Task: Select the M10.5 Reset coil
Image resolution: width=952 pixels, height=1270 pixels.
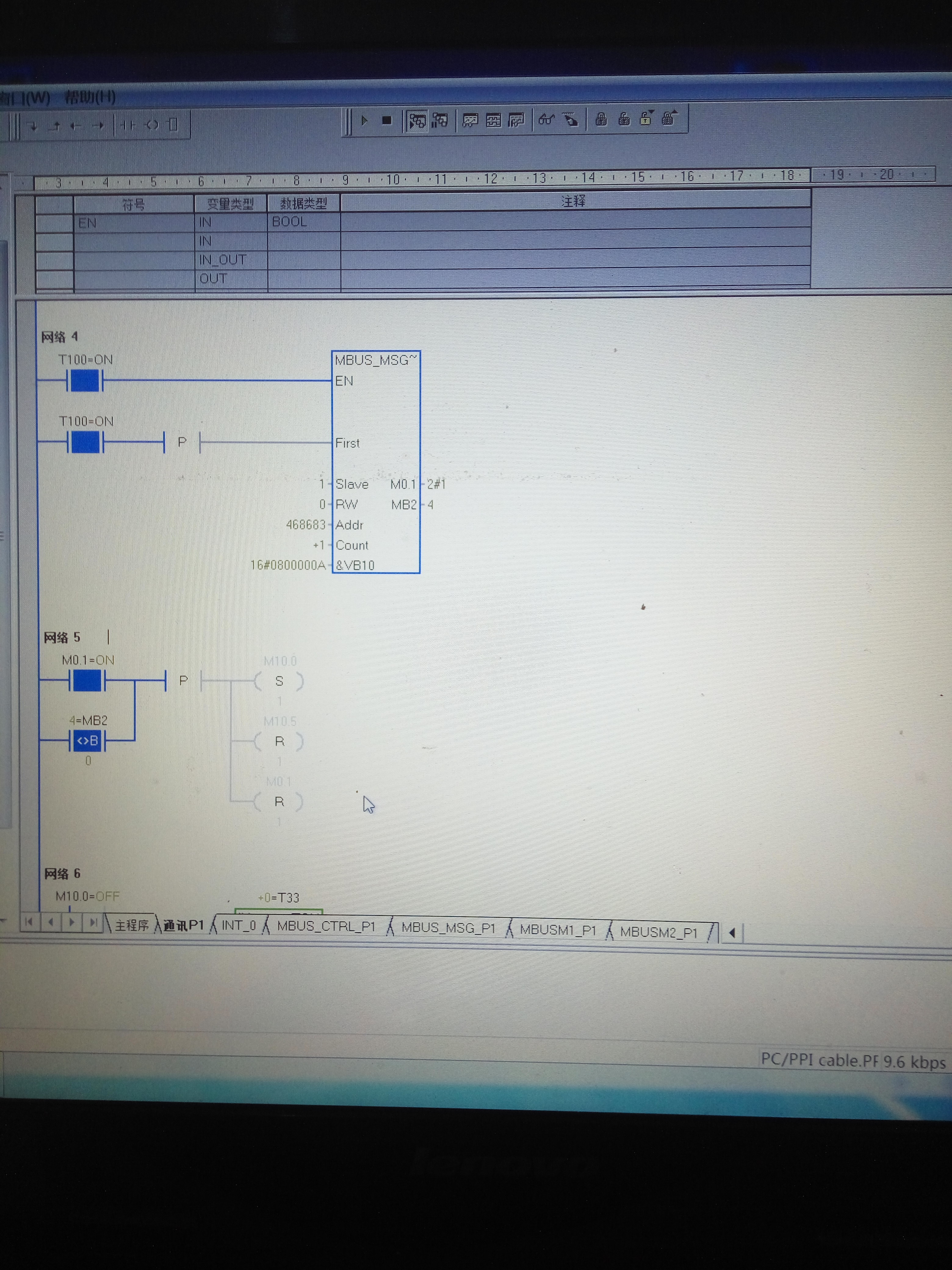Action: [279, 741]
